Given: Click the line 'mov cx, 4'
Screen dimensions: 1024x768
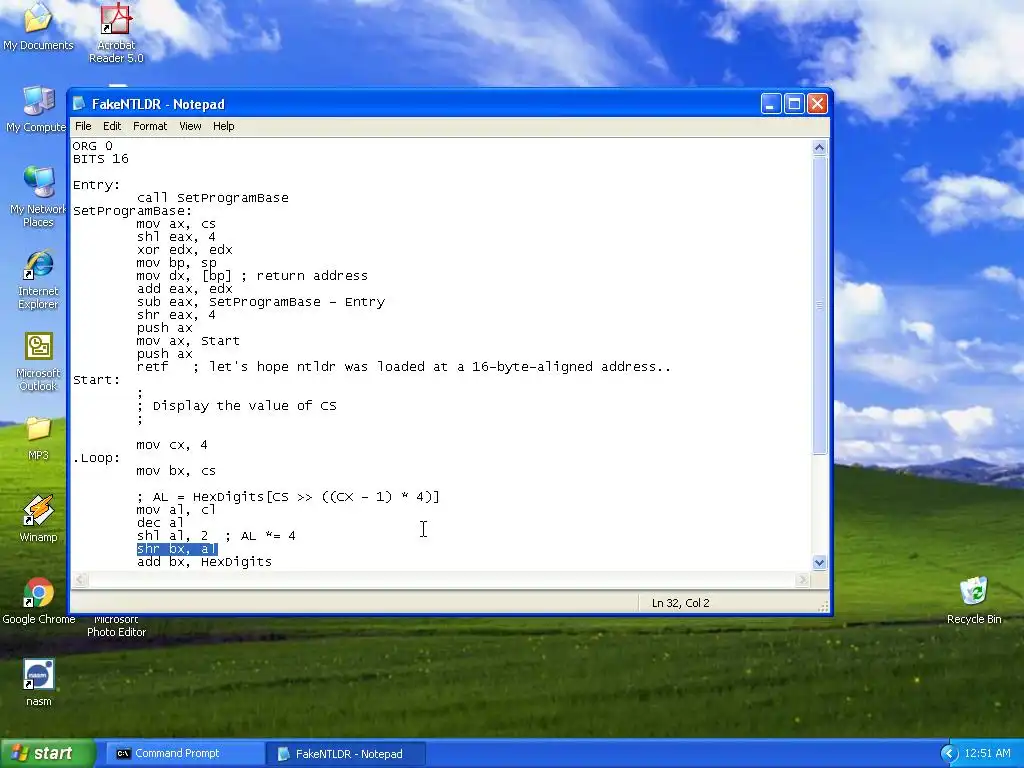Looking at the screenshot, I should 172,445.
